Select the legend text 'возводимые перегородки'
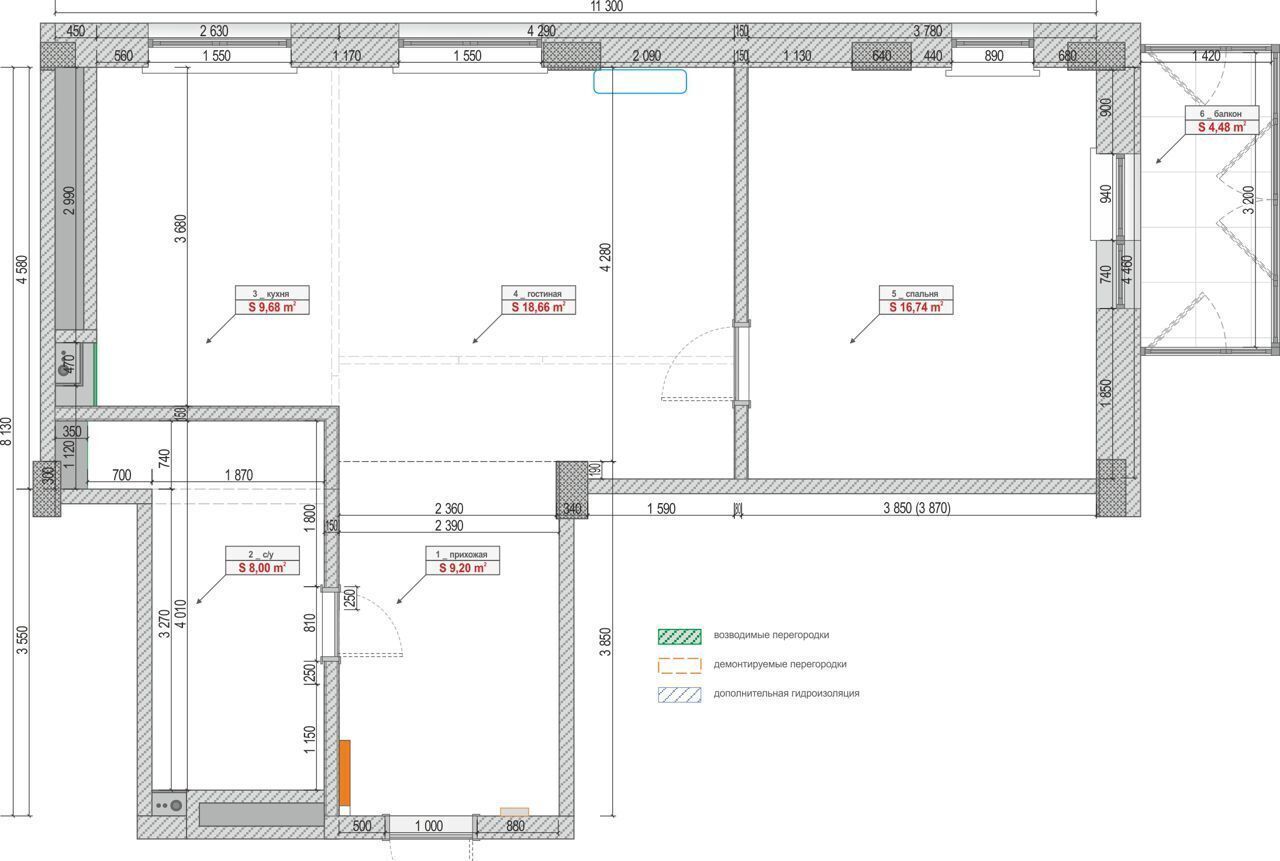Viewport: 1280px width, 861px height. click(771, 635)
